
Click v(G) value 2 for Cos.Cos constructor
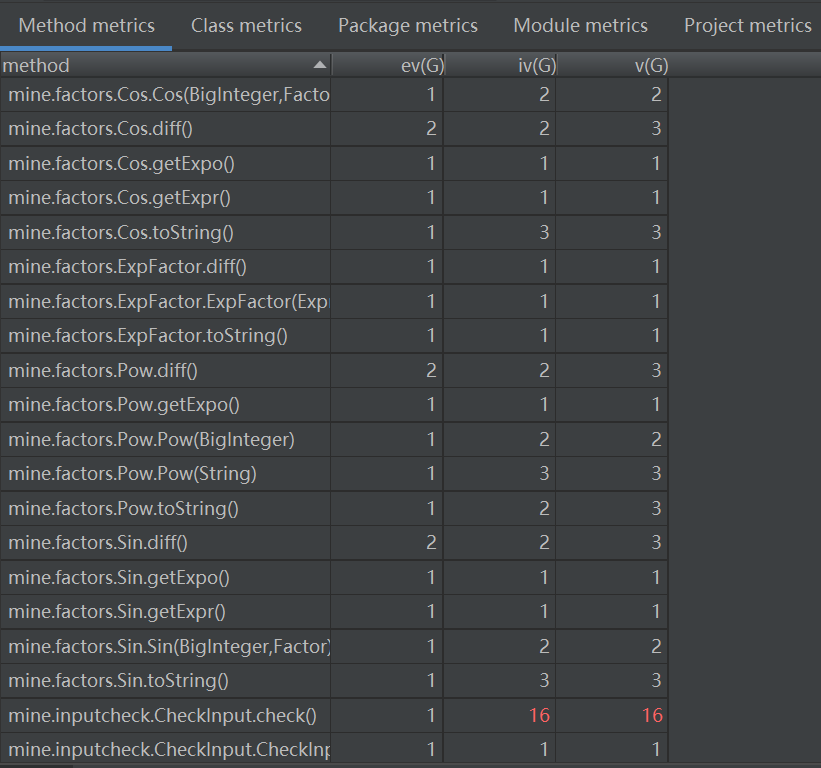click(x=656, y=94)
